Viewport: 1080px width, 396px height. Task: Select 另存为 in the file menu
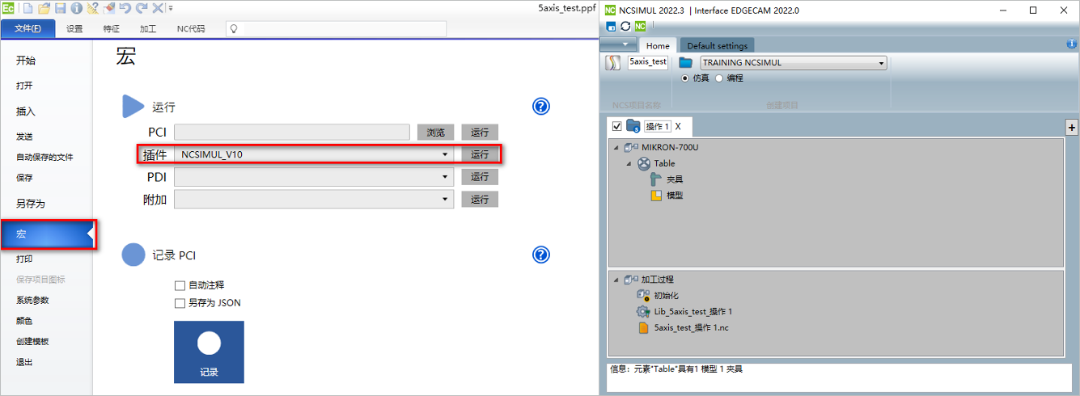(x=30, y=204)
